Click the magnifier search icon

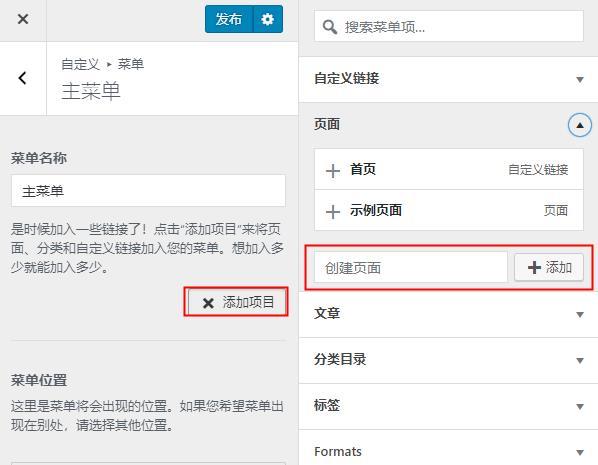330,27
